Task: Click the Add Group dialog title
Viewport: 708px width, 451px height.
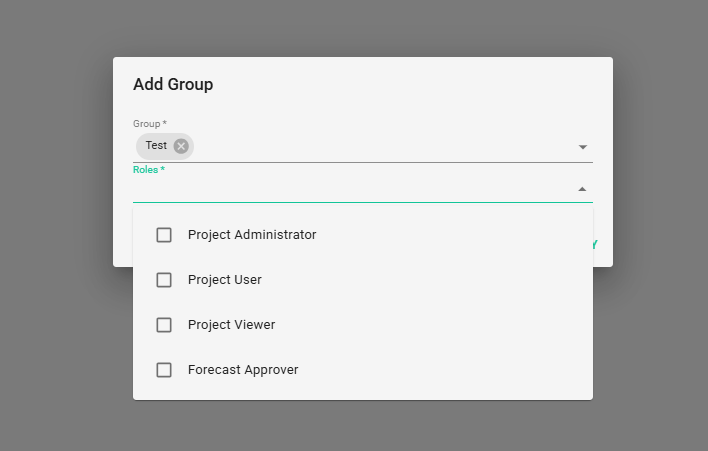Action: pos(173,84)
